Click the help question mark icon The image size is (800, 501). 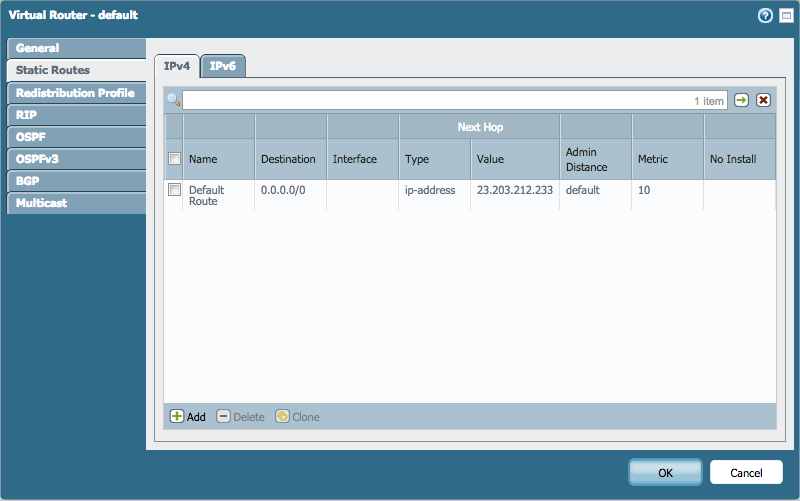(765, 15)
